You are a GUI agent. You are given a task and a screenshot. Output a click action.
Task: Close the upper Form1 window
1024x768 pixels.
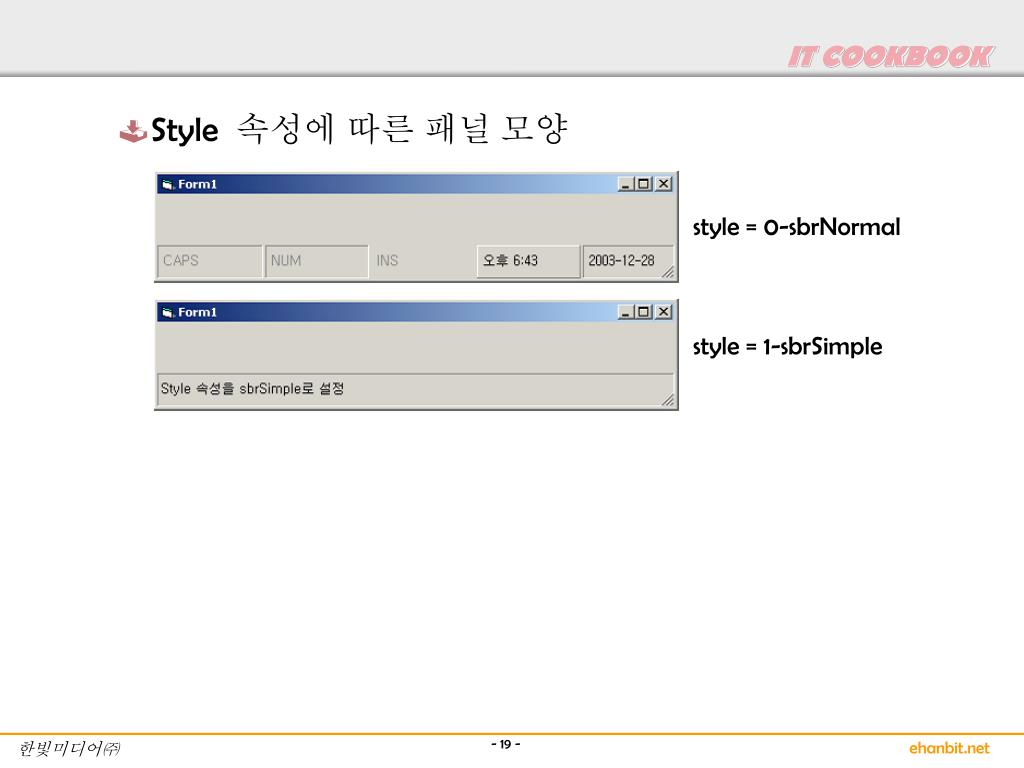coord(664,184)
